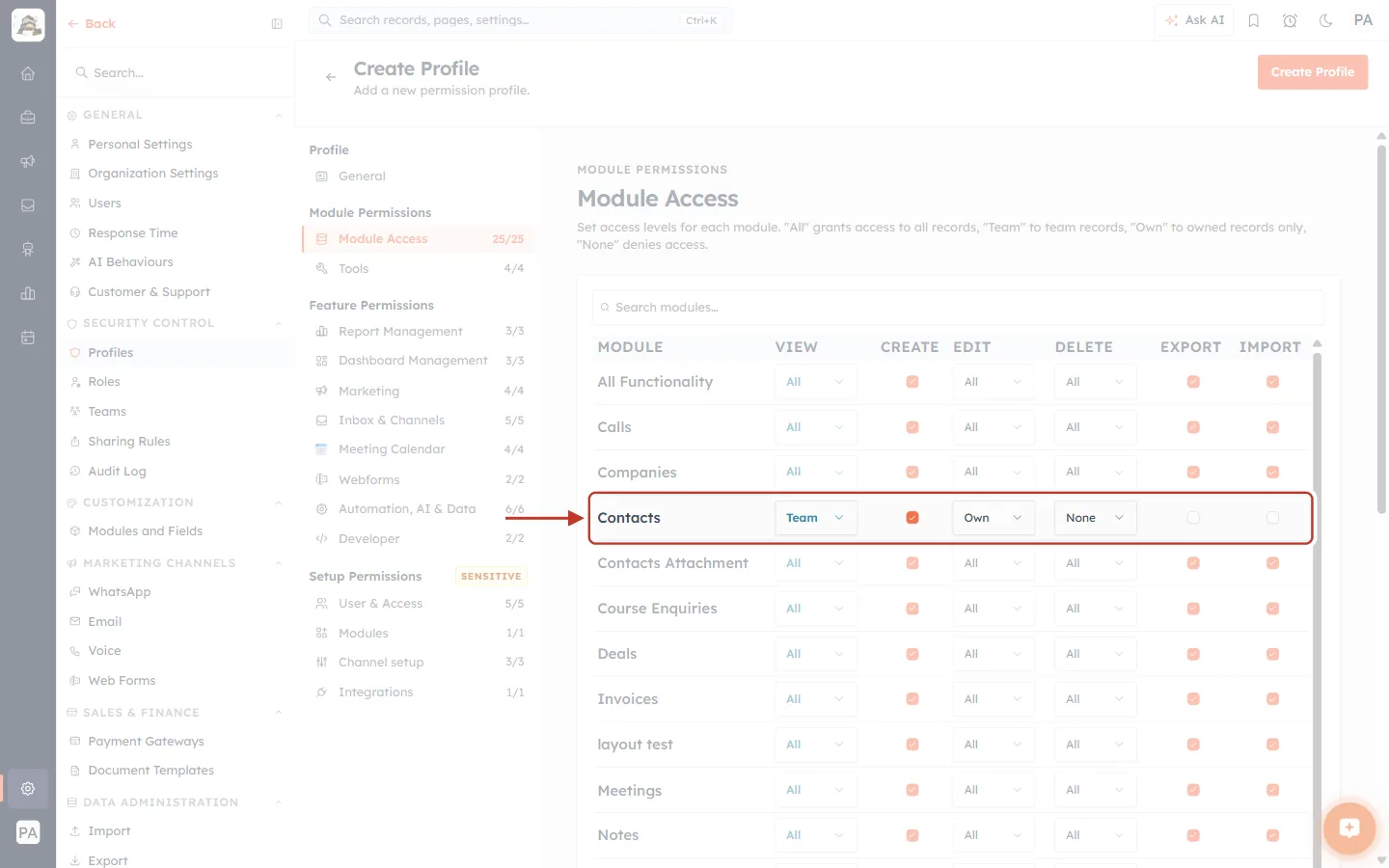The image size is (1389, 868).
Task: Open the home icon in left rail
Action: pyautogui.click(x=28, y=73)
